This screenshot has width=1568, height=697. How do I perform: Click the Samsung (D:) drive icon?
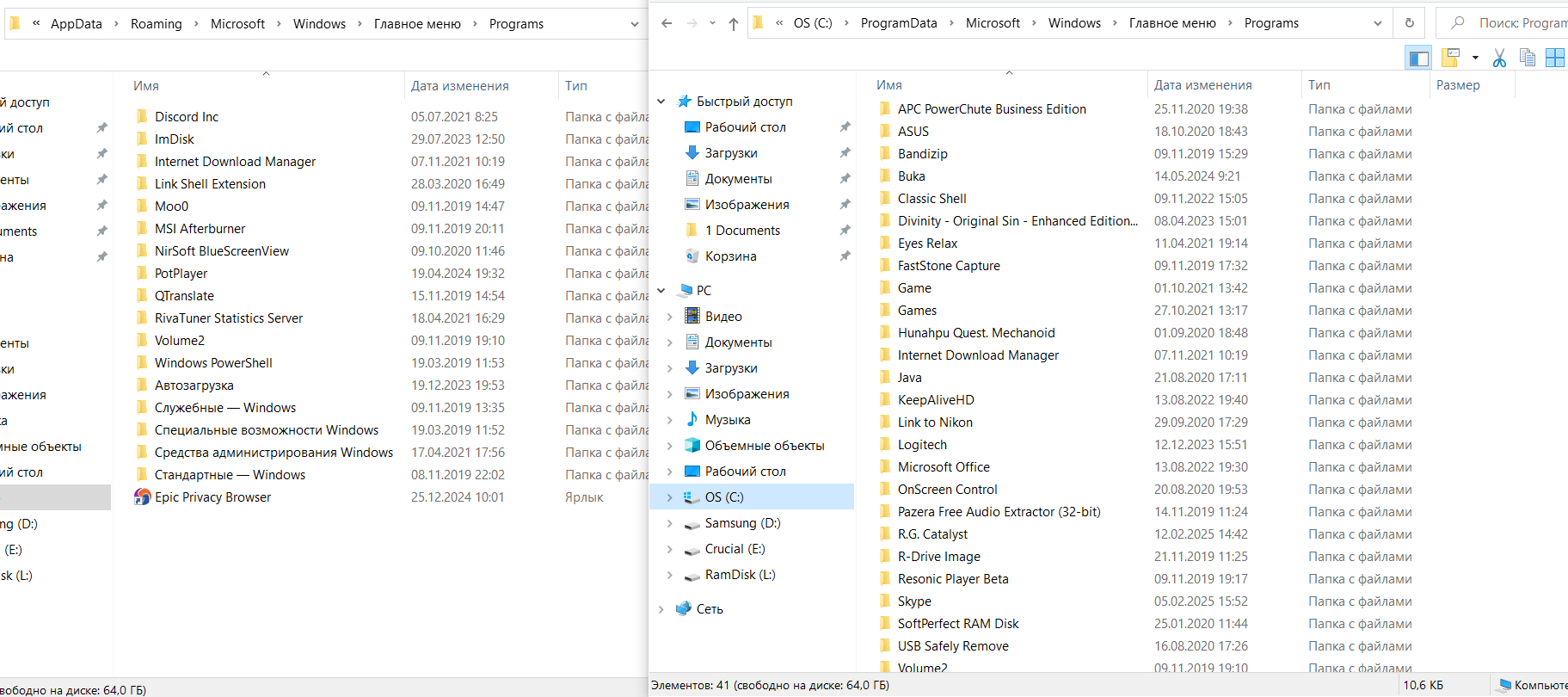click(x=692, y=524)
